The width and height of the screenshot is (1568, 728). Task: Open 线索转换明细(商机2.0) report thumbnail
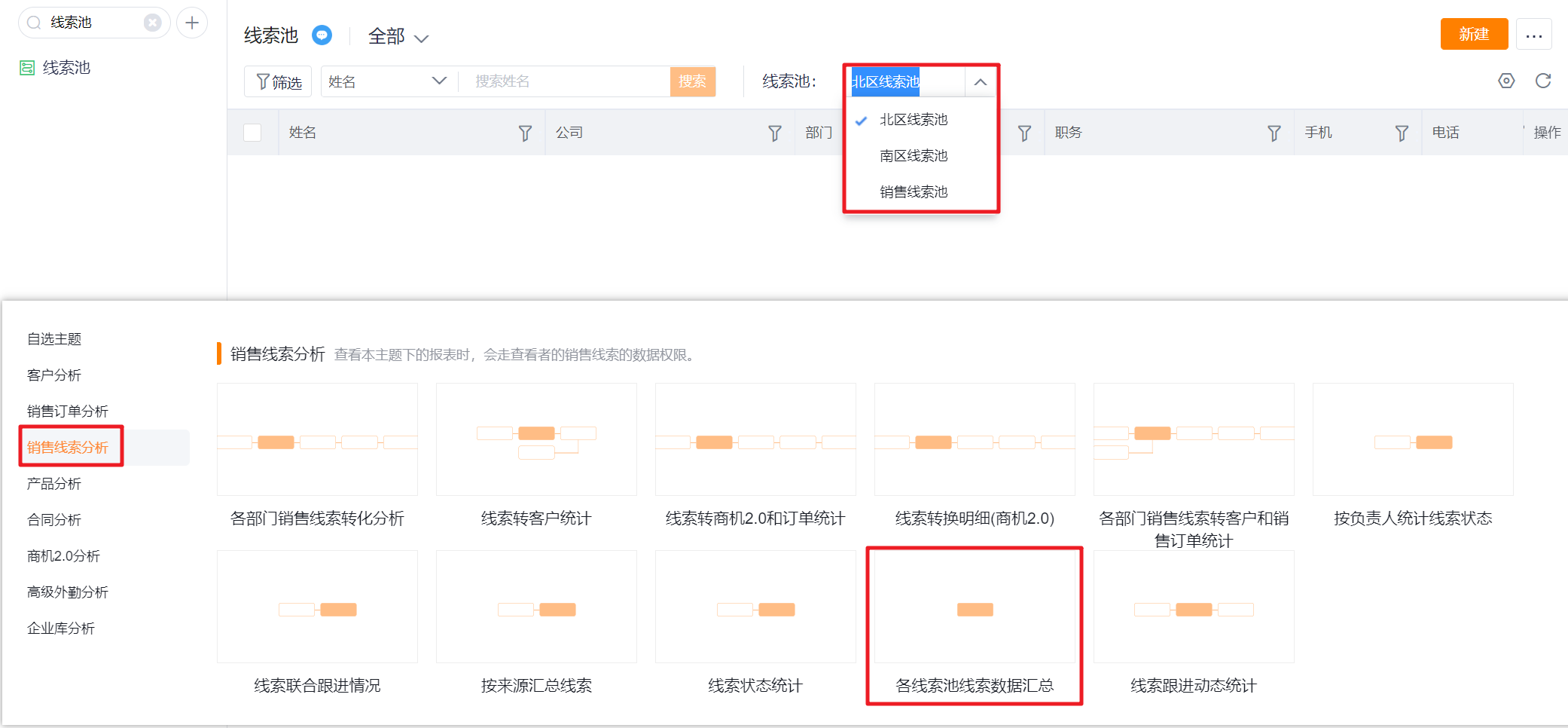(x=975, y=439)
